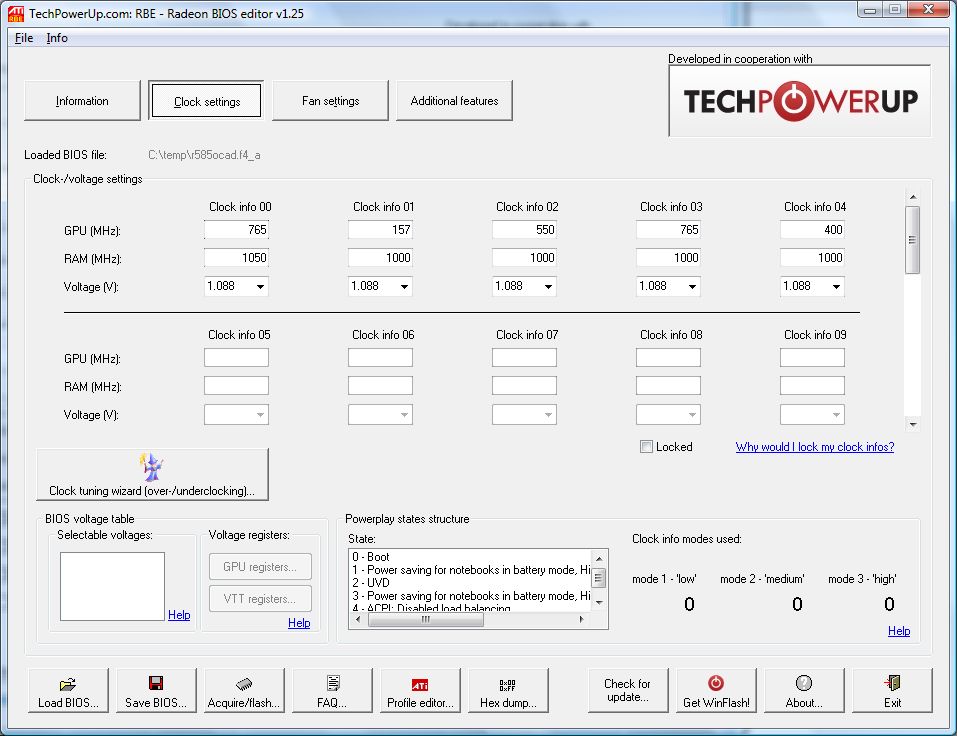The image size is (957, 736).
Task: Expand Clock info 00 voltage dropdown
Action: (236, 286)
